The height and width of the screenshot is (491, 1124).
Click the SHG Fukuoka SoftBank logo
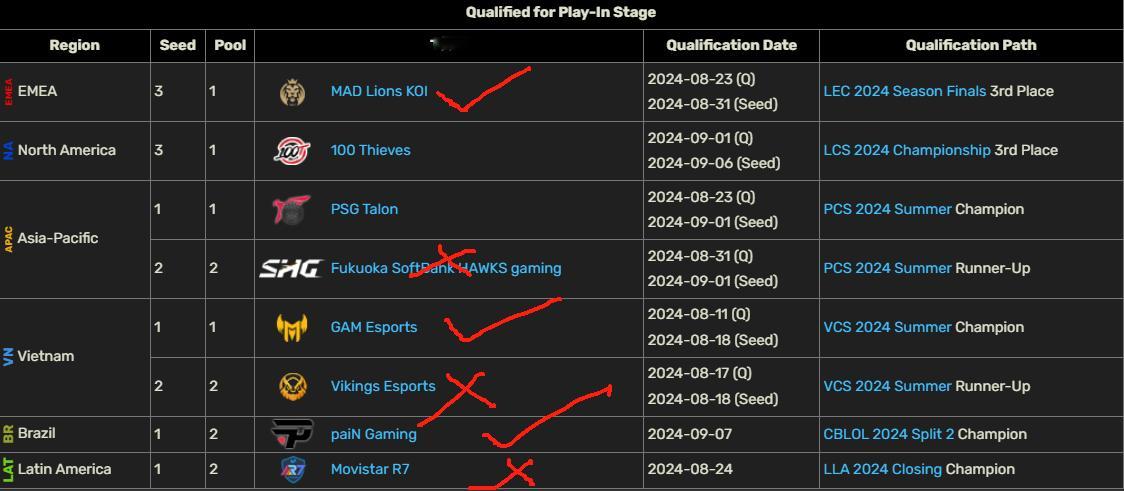[290, 269]
